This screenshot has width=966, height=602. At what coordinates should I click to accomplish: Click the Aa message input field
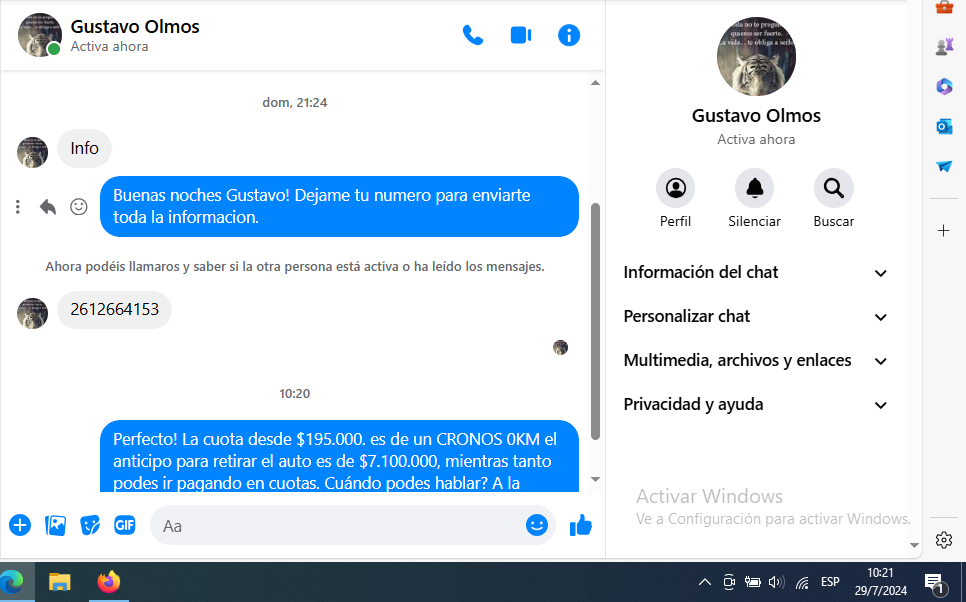coord(340,525)
